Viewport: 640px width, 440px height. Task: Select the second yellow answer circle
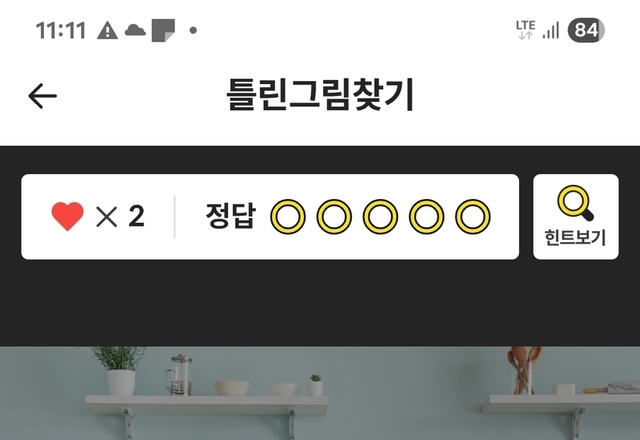point(334,217)
